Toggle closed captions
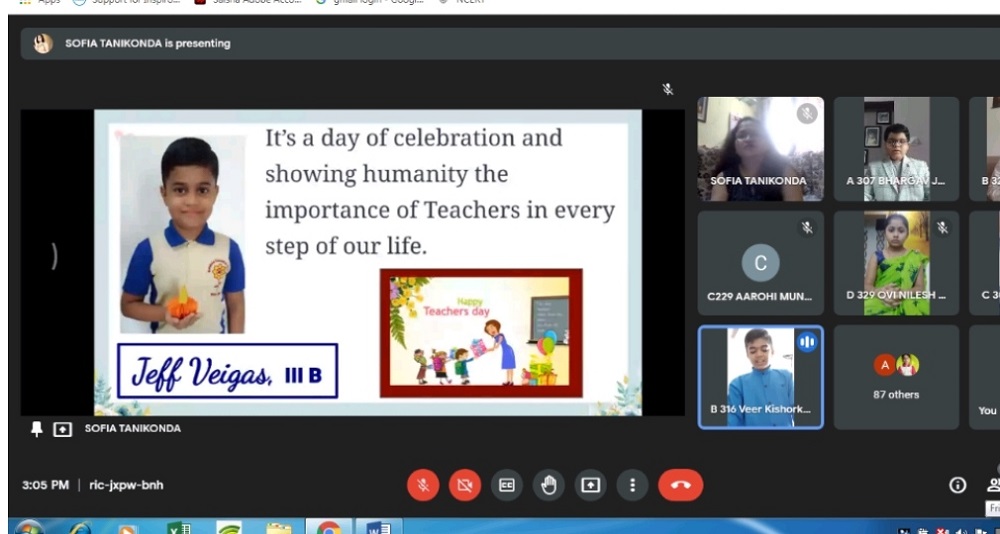 tap(507, 485)
